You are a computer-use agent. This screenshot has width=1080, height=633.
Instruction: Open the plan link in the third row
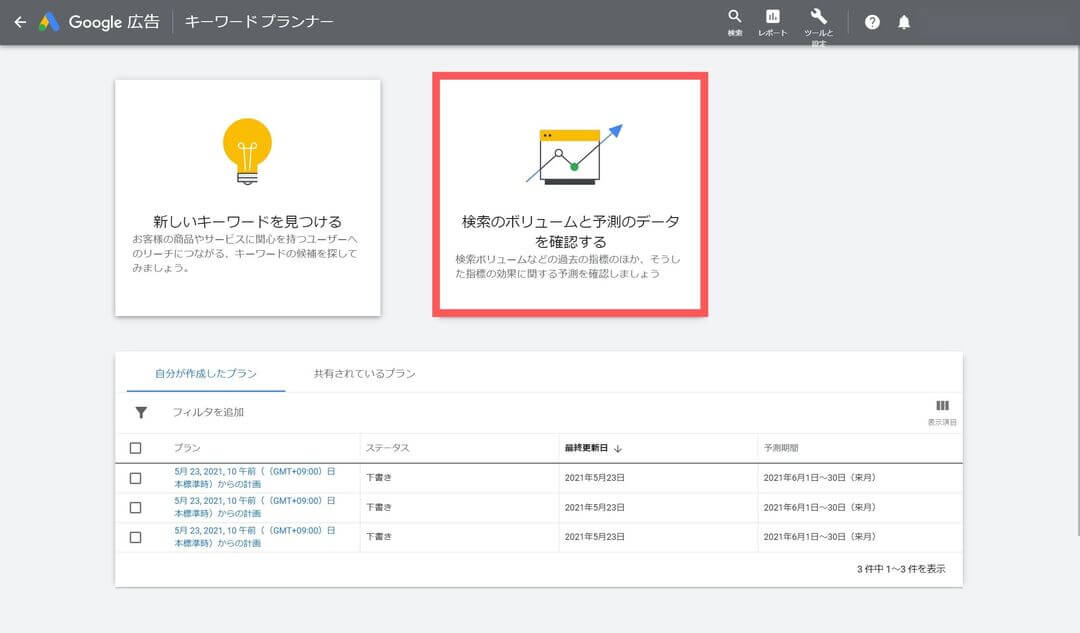coord(255,537)
